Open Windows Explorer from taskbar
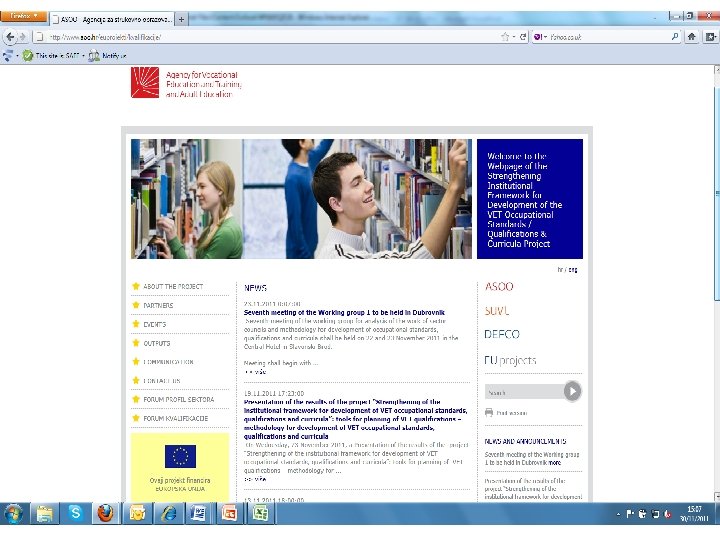Viewport: 720px width, 540px height. tap(45, 513)
